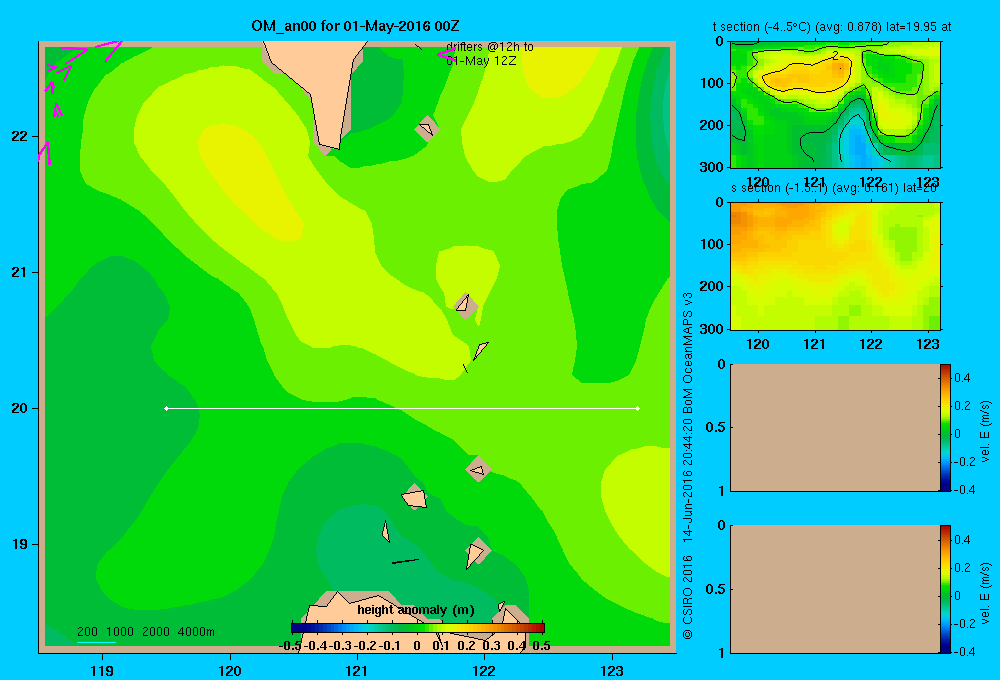The height and width of the screenshot is (680, 1000).
Task: Click longitude label 119 on main map axis
Action: [x=103, y=670]
